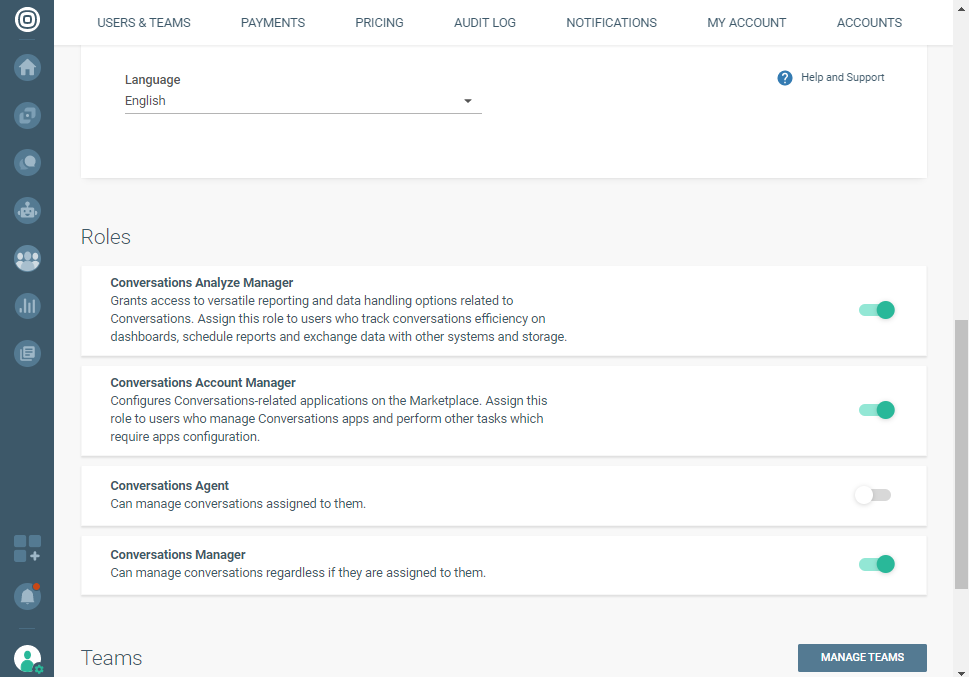969x677 pixels.
Task: Click the vertical page scrollbar thumb
Action: pyautogui.click(x=961, y=455)
